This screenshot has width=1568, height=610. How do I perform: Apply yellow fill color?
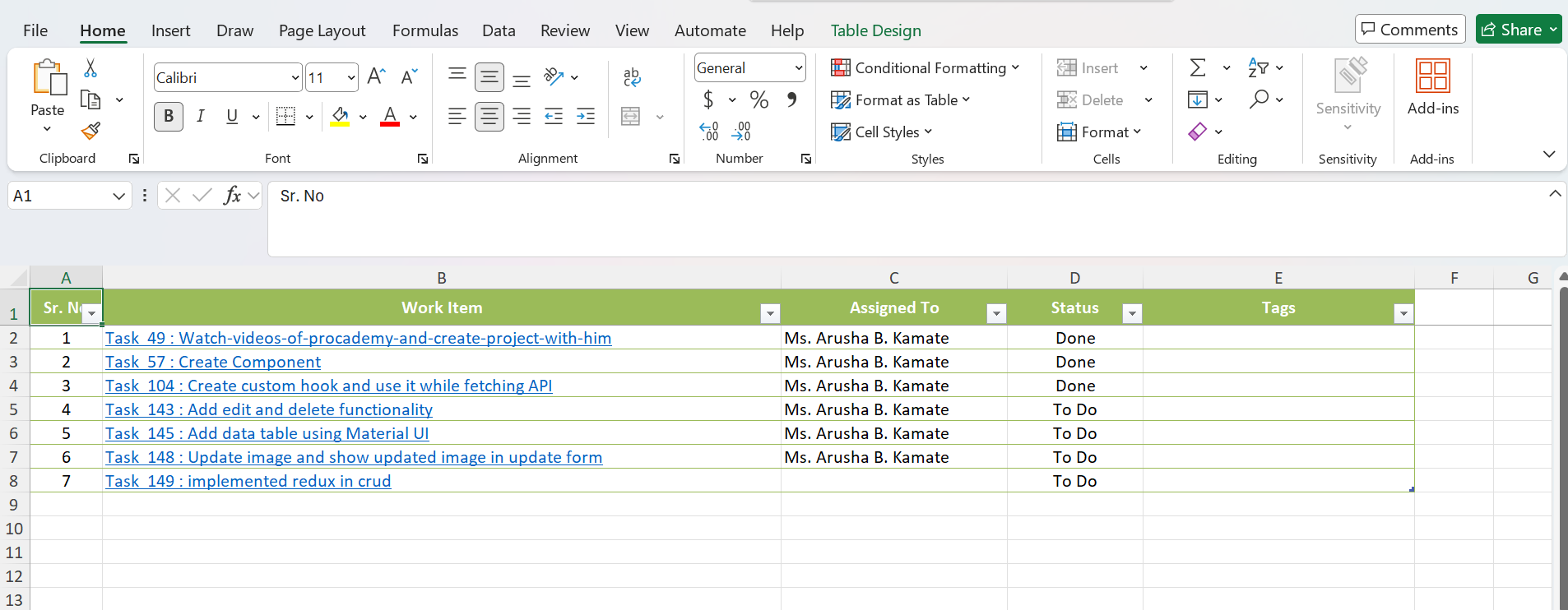click(x=340, y=117)
